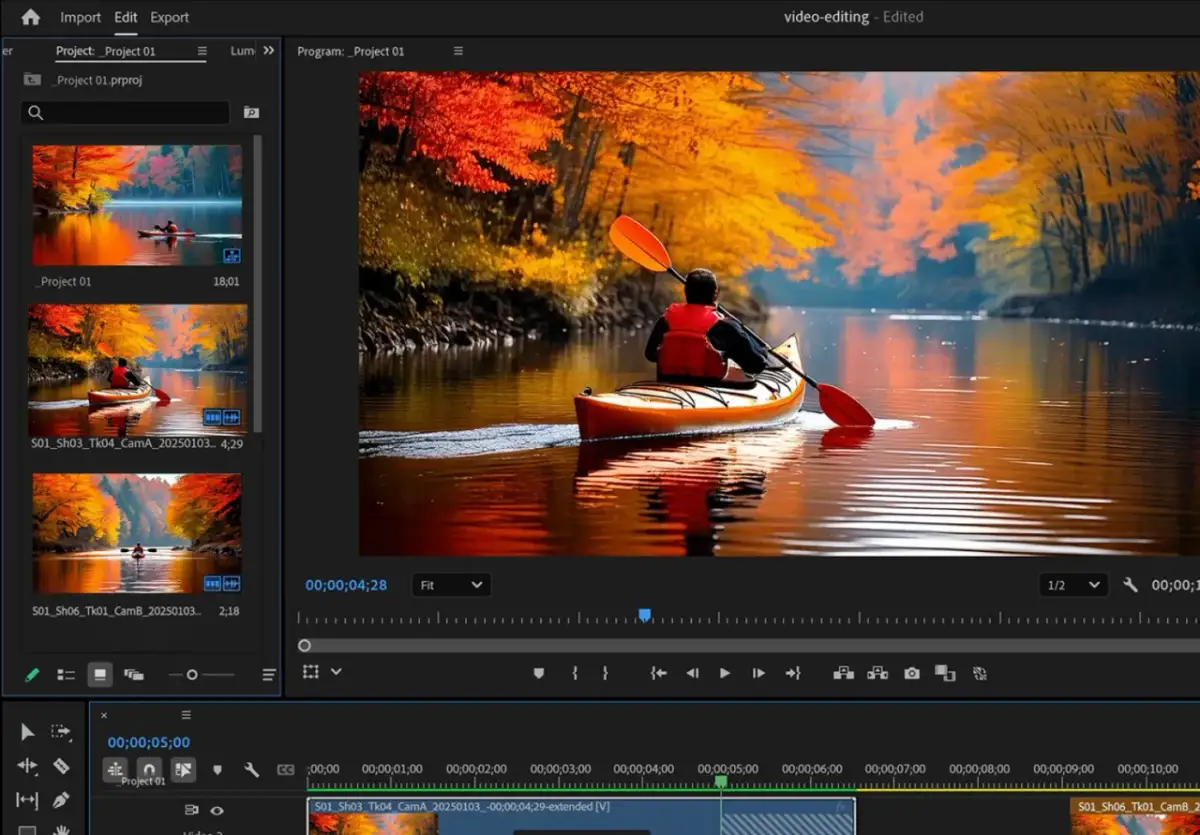Viewport: 1200px width, 835px height.
Task: Open timeline display settings wrench
Action: (x=251, y=770)
